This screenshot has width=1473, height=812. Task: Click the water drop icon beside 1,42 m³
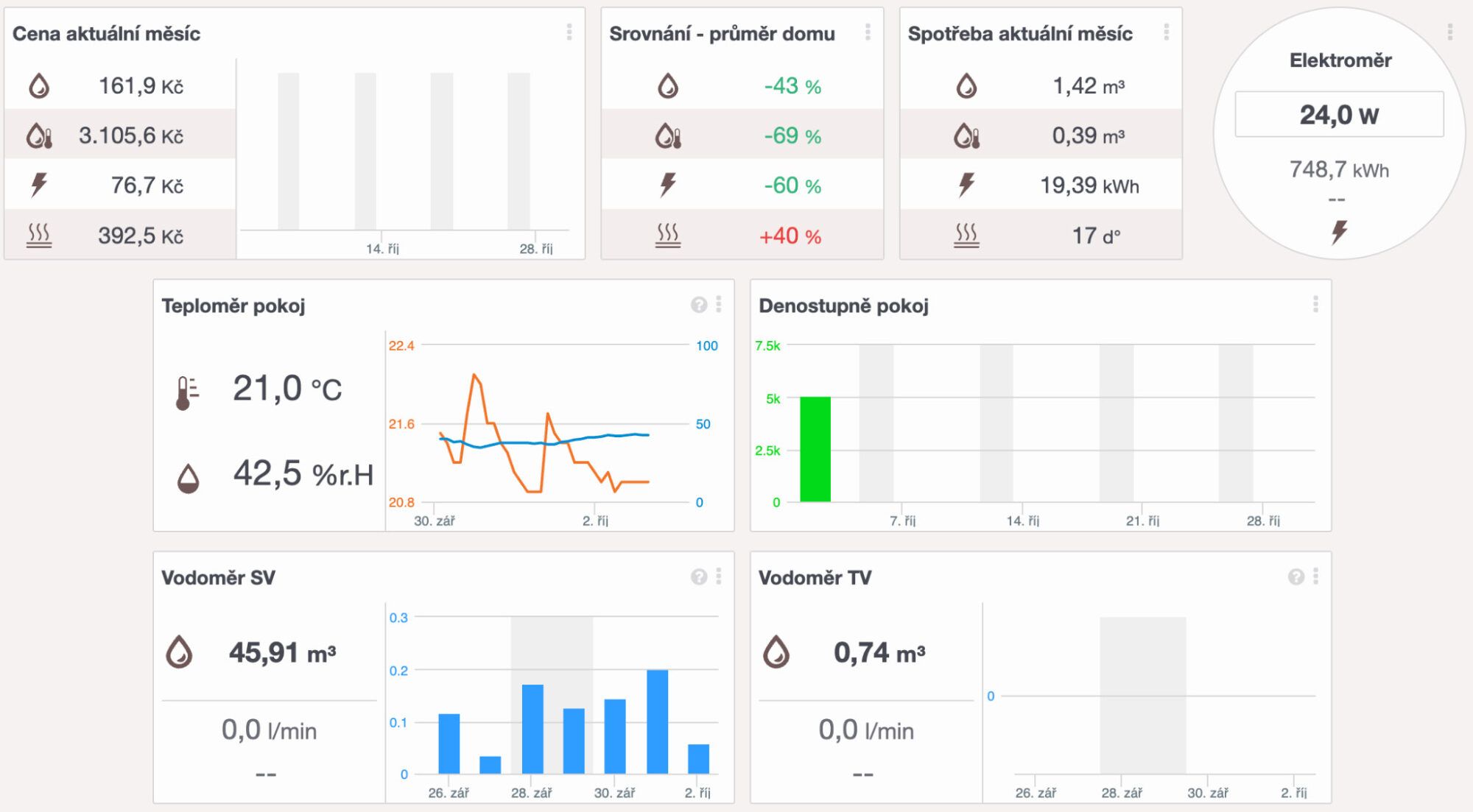click(x=966, y=86)
